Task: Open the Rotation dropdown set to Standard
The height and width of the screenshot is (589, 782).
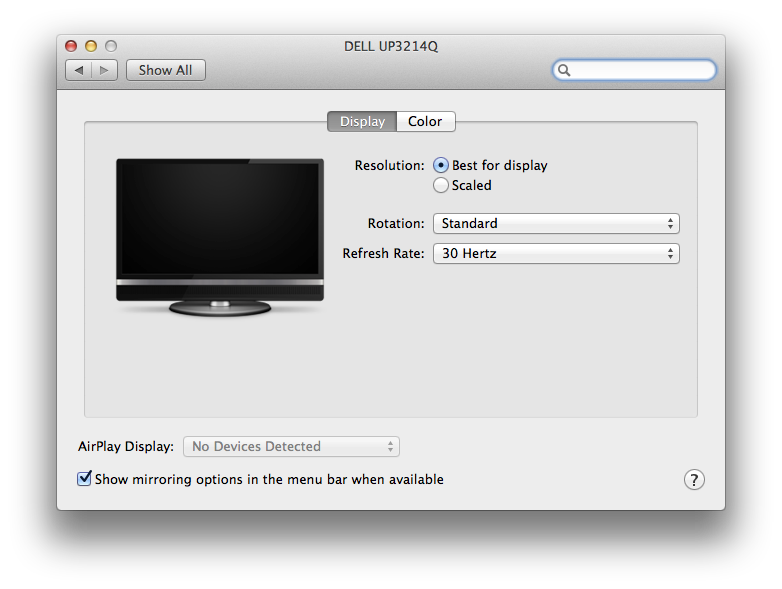Action: click(556, 223)
